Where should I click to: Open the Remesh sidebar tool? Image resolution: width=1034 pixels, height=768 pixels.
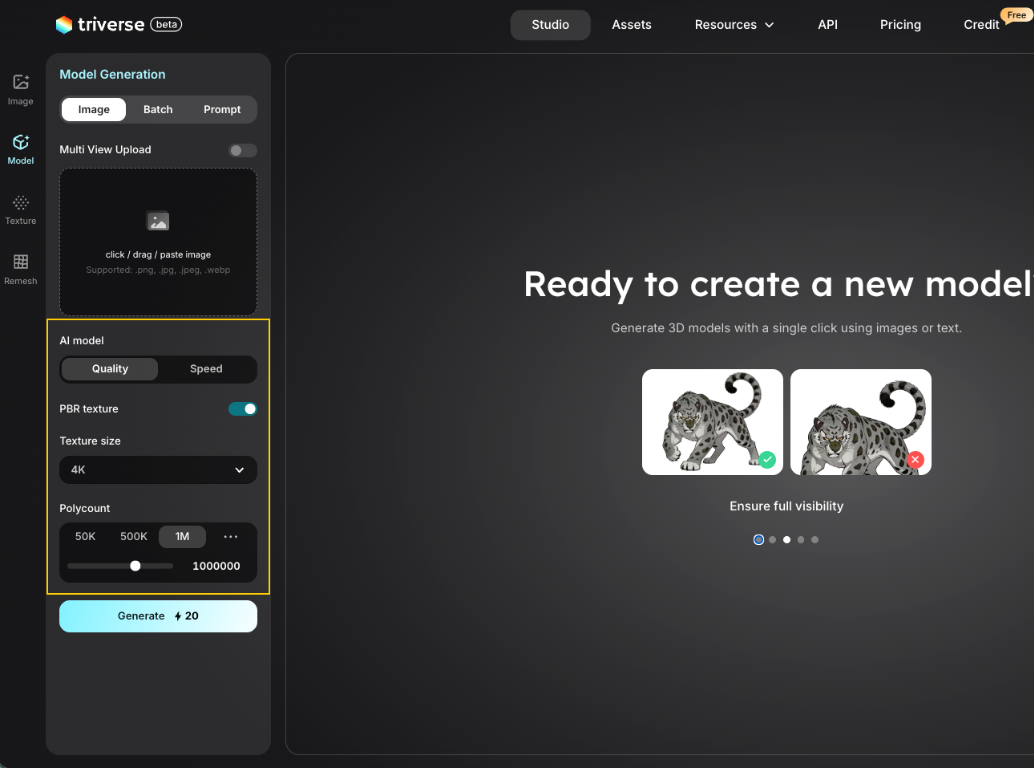[20, 268]
